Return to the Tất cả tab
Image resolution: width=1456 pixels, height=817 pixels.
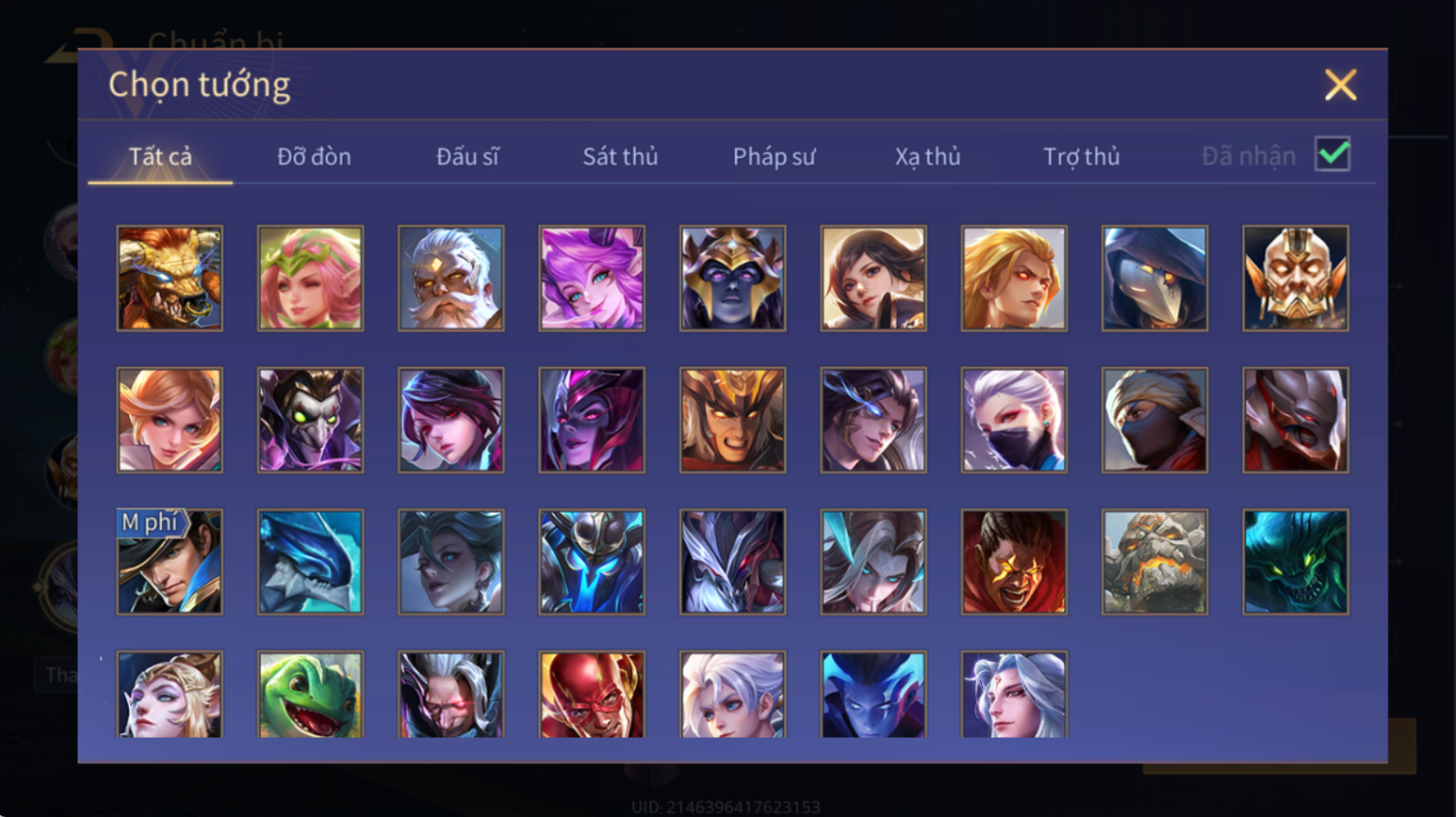[x=160, y=156]
